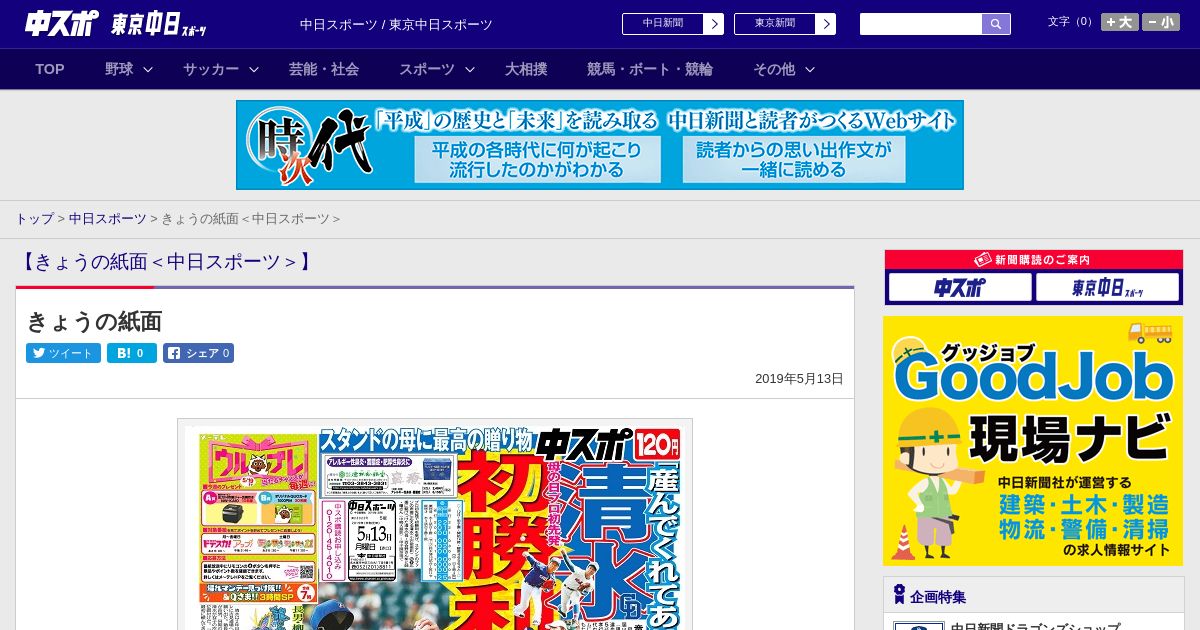Click the Hatena B! bookmark button
The height and width of the screenshot is (630, 1200).
pos(132,353)
